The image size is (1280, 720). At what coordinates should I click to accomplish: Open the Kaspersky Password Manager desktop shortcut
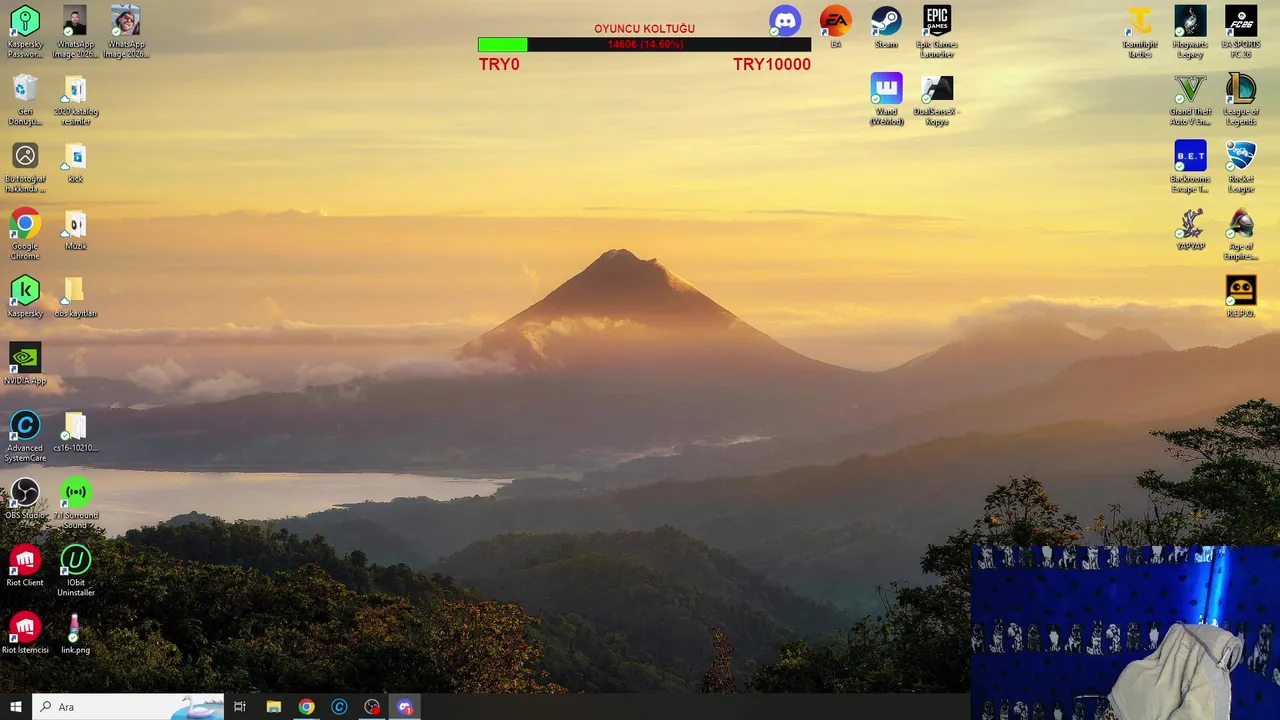tap(25, 31)
